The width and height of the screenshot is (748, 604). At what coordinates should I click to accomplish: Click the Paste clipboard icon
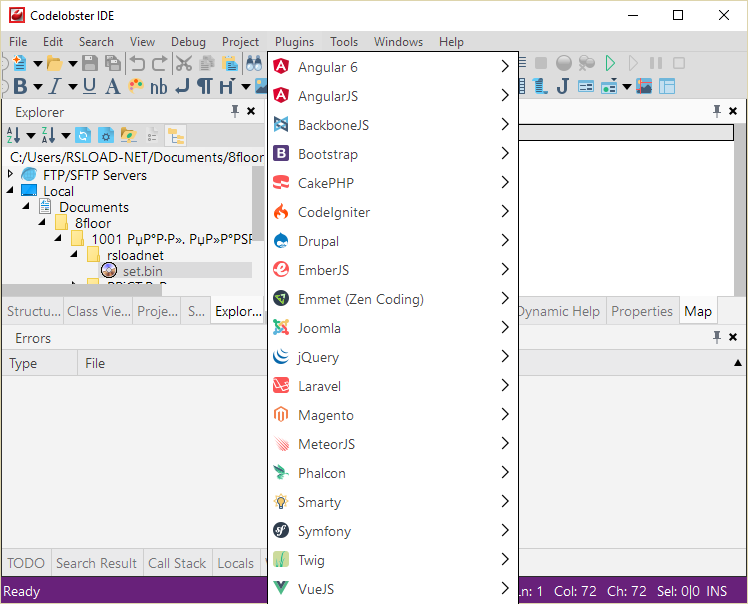[x=229, y=63]
